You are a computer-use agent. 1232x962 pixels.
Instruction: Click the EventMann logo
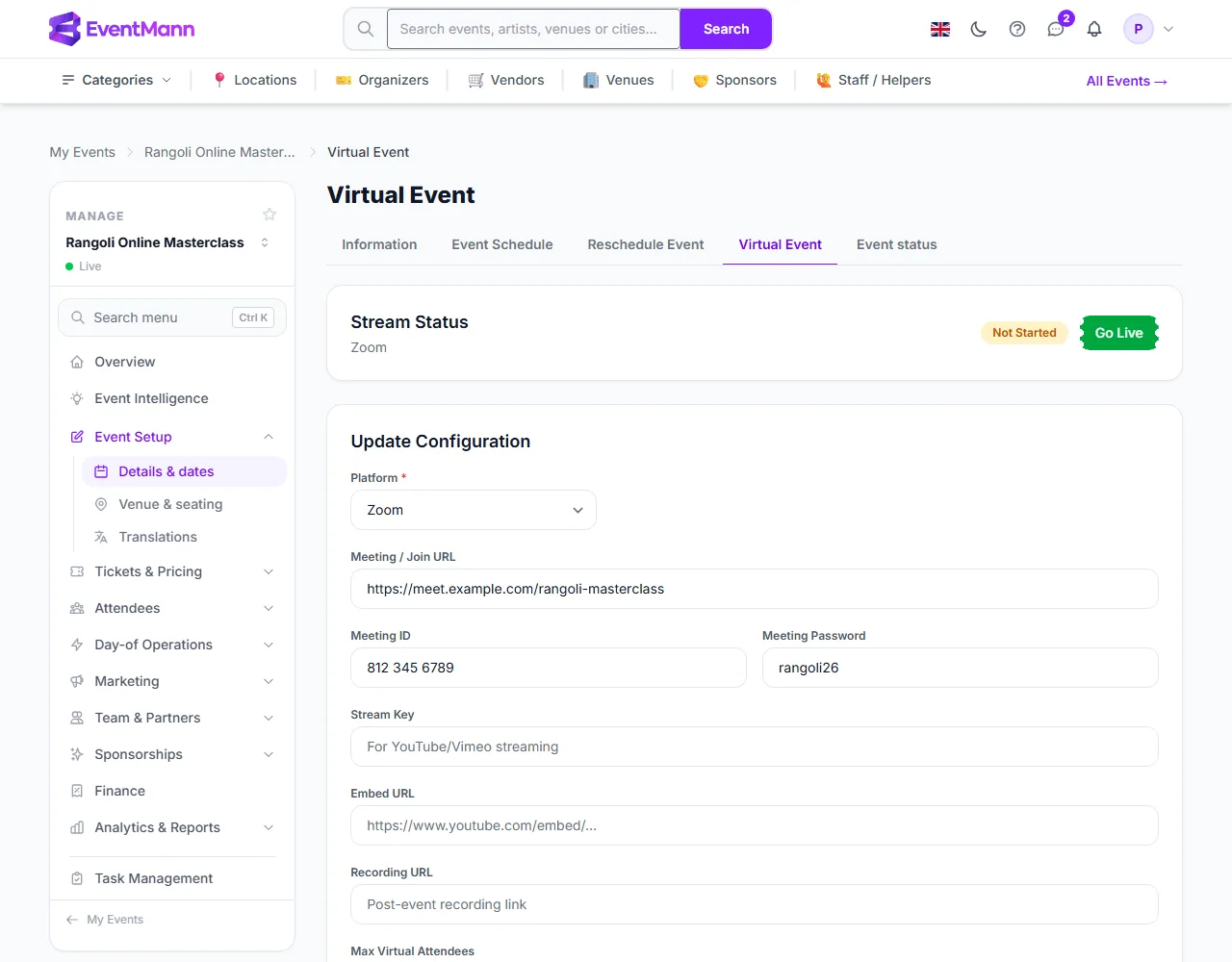122,29
